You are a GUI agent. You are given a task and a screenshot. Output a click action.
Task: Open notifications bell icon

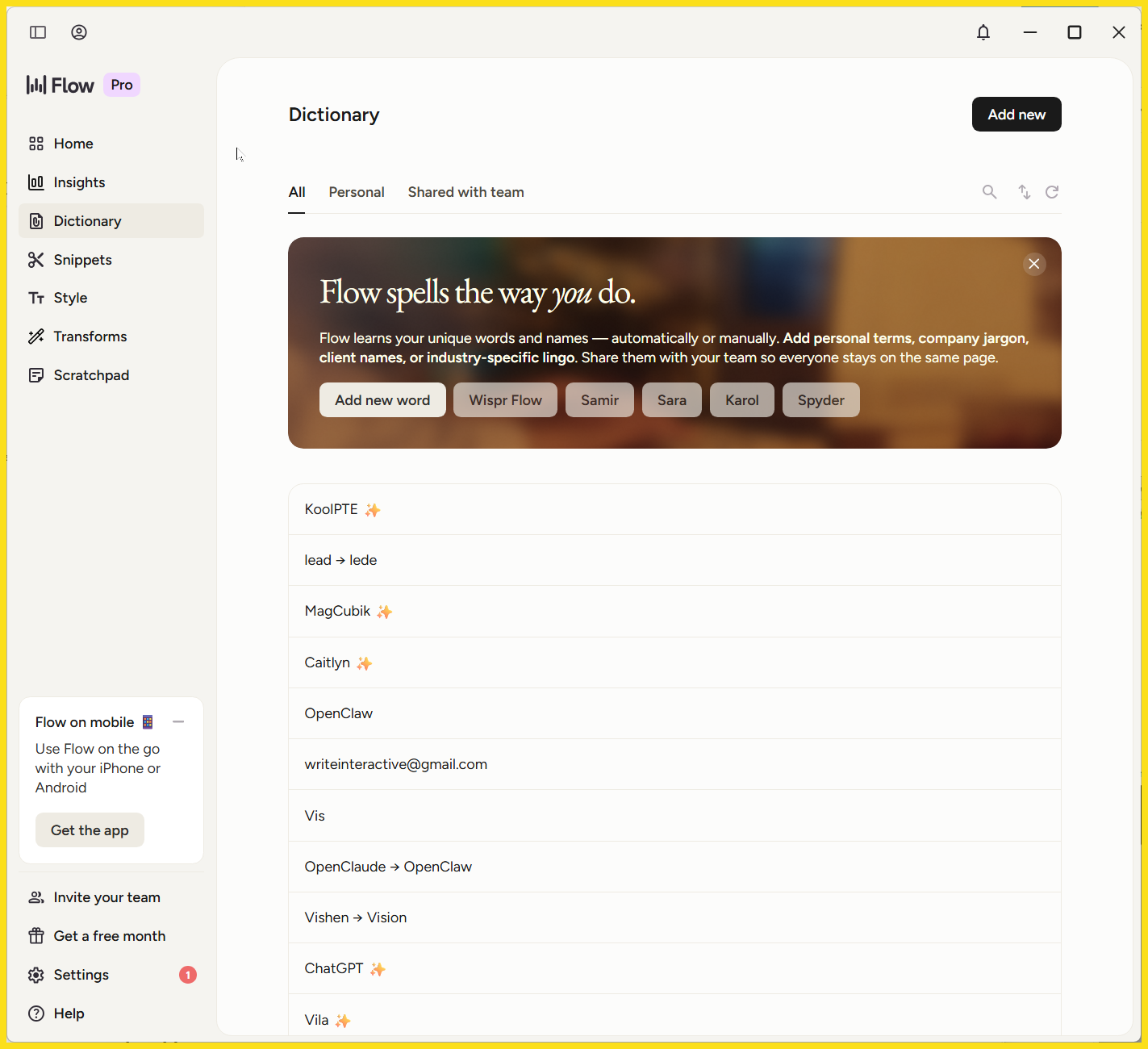point(983,32)
